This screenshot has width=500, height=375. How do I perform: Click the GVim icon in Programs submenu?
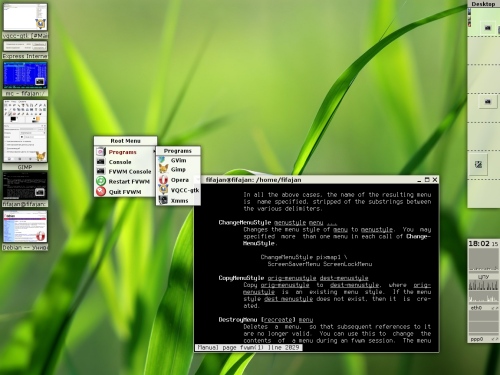pyautogui.click(x=163, y=160)
